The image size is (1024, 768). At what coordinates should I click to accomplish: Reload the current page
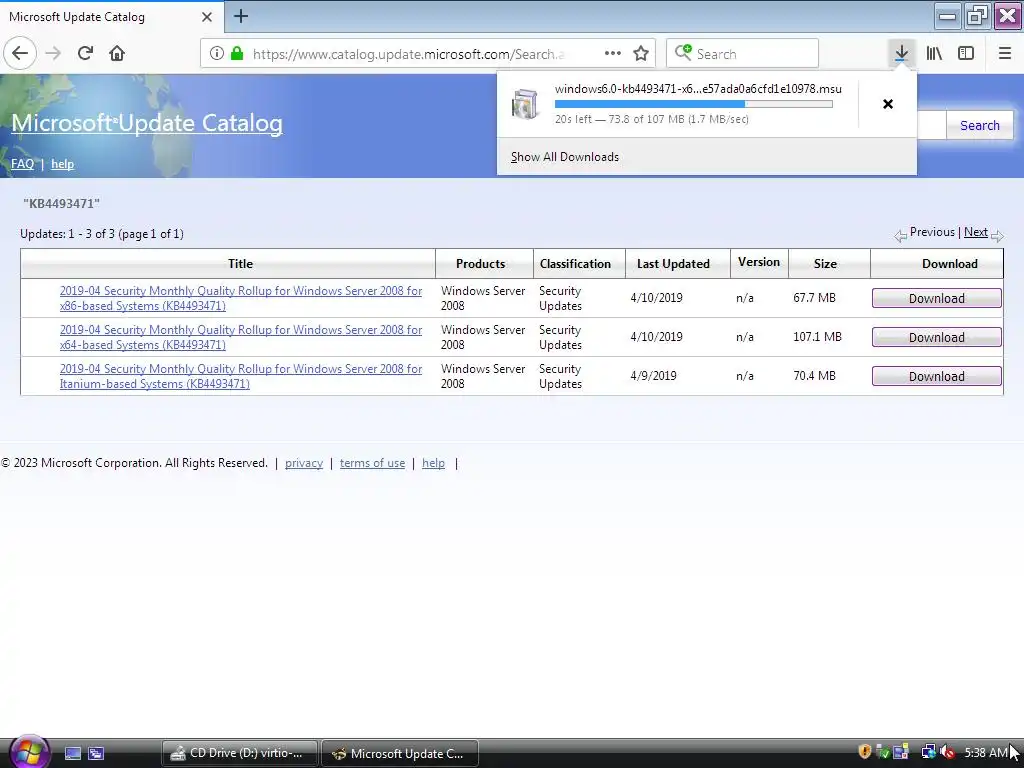point(85,54)
